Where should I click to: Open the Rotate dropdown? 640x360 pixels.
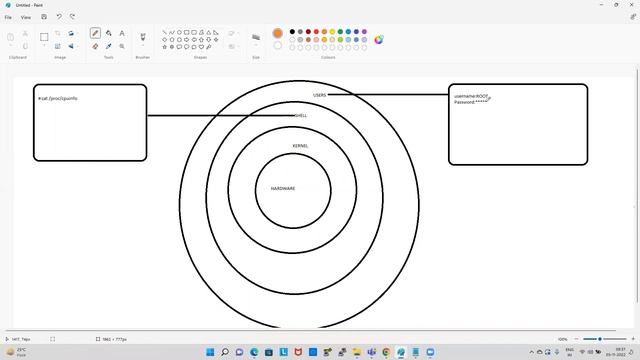[x=72, y=33]
